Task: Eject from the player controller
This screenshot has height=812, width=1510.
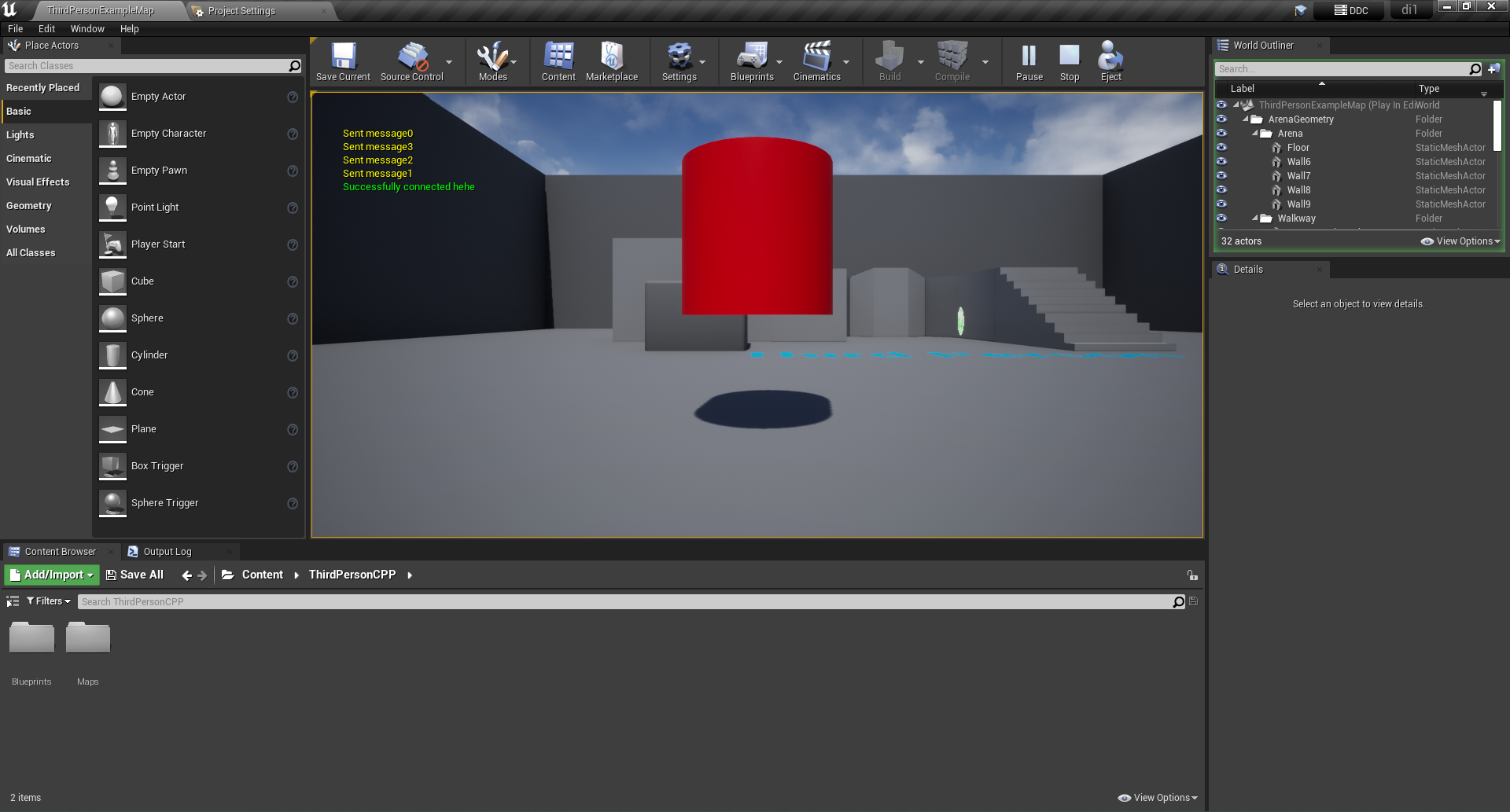Action: pos(1110,61)
